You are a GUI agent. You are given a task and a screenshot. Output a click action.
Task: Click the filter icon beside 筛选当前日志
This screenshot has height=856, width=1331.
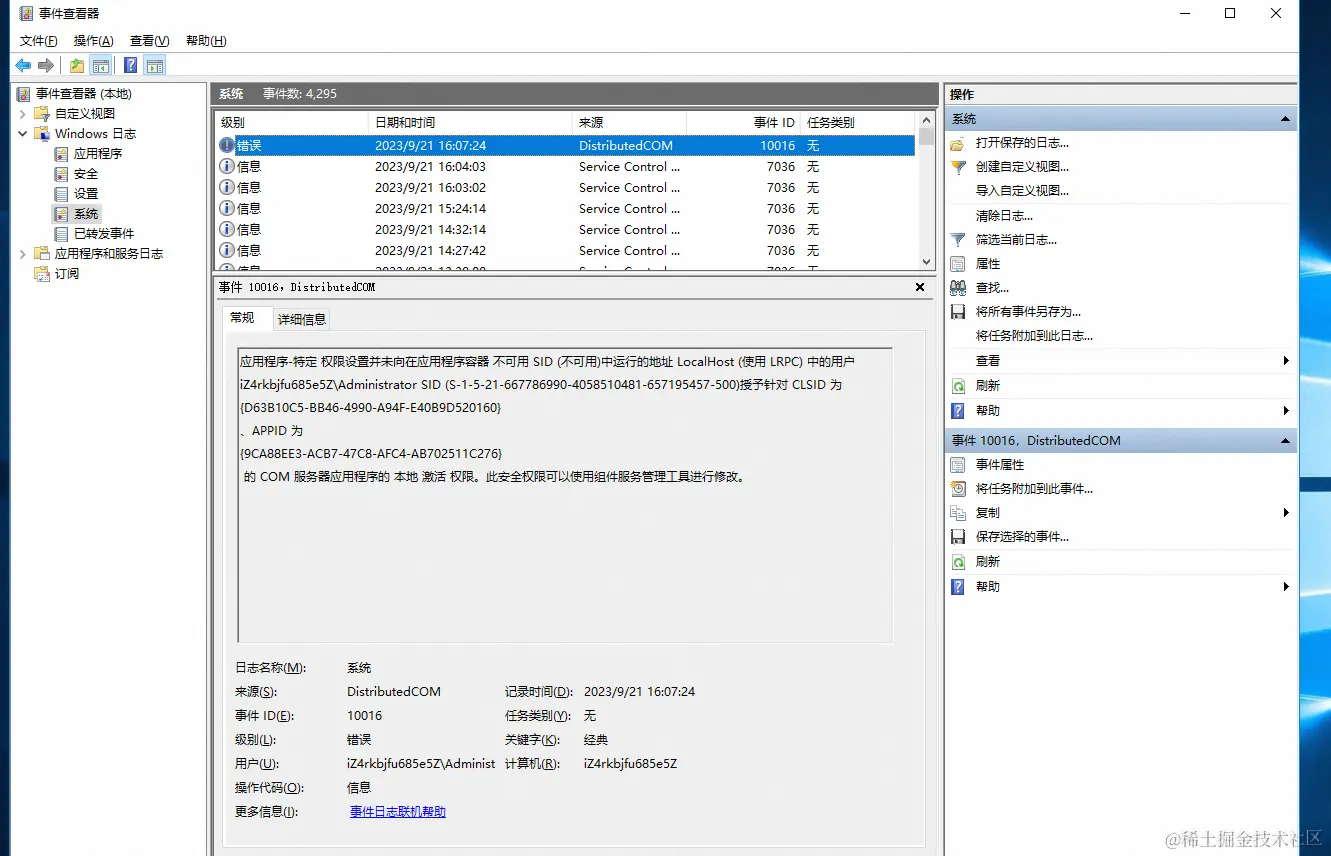tap(958, 240)
